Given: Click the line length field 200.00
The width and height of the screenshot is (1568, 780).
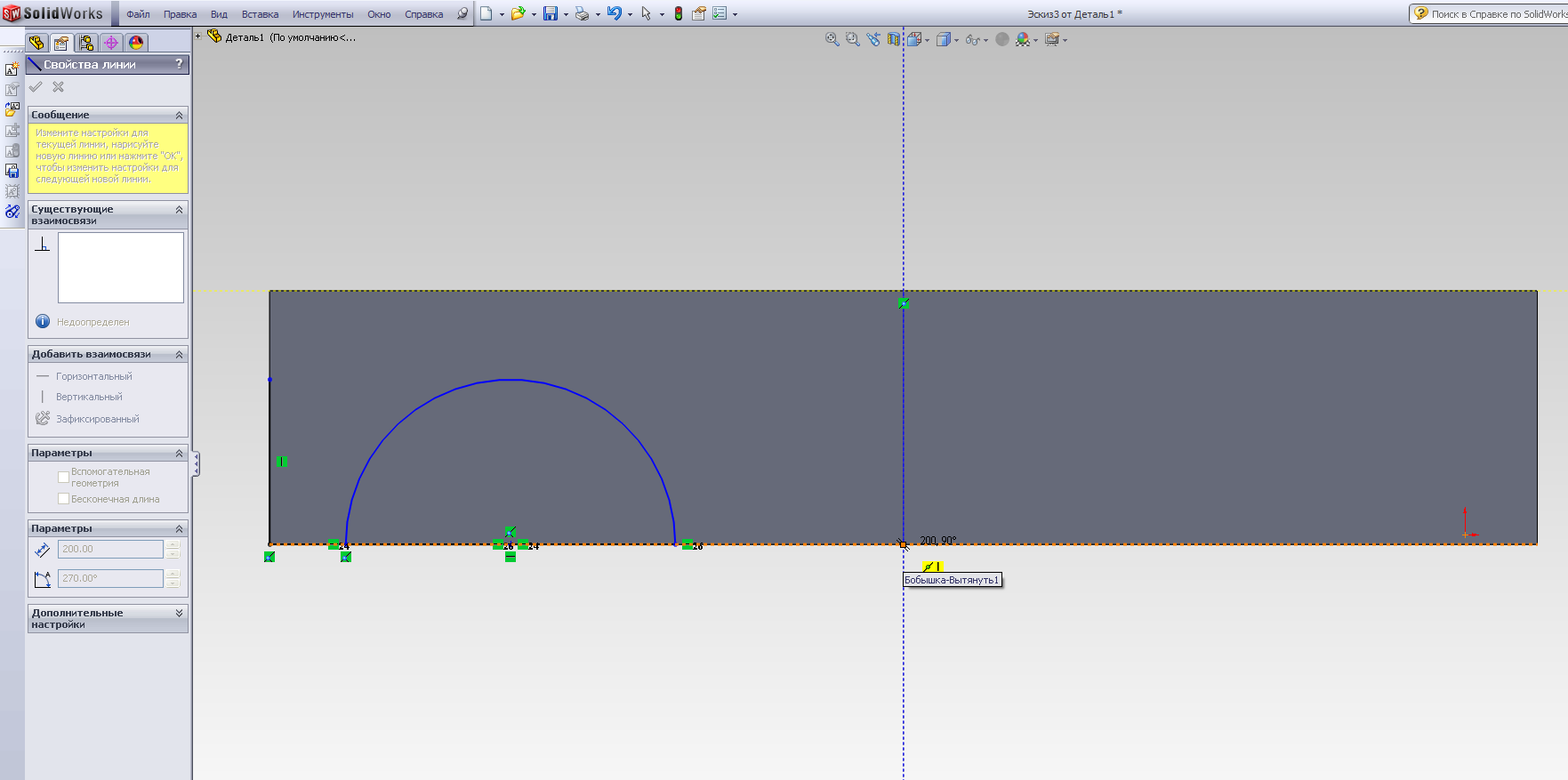Looking at the screenshot, I should 110,549.
